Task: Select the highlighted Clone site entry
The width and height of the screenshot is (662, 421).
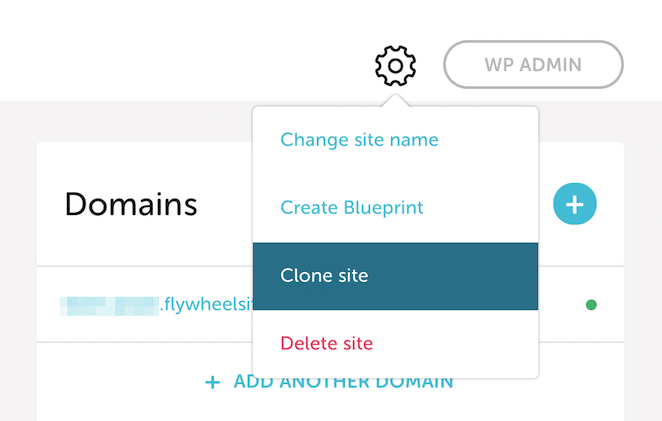Action: (x=395, y=276)
